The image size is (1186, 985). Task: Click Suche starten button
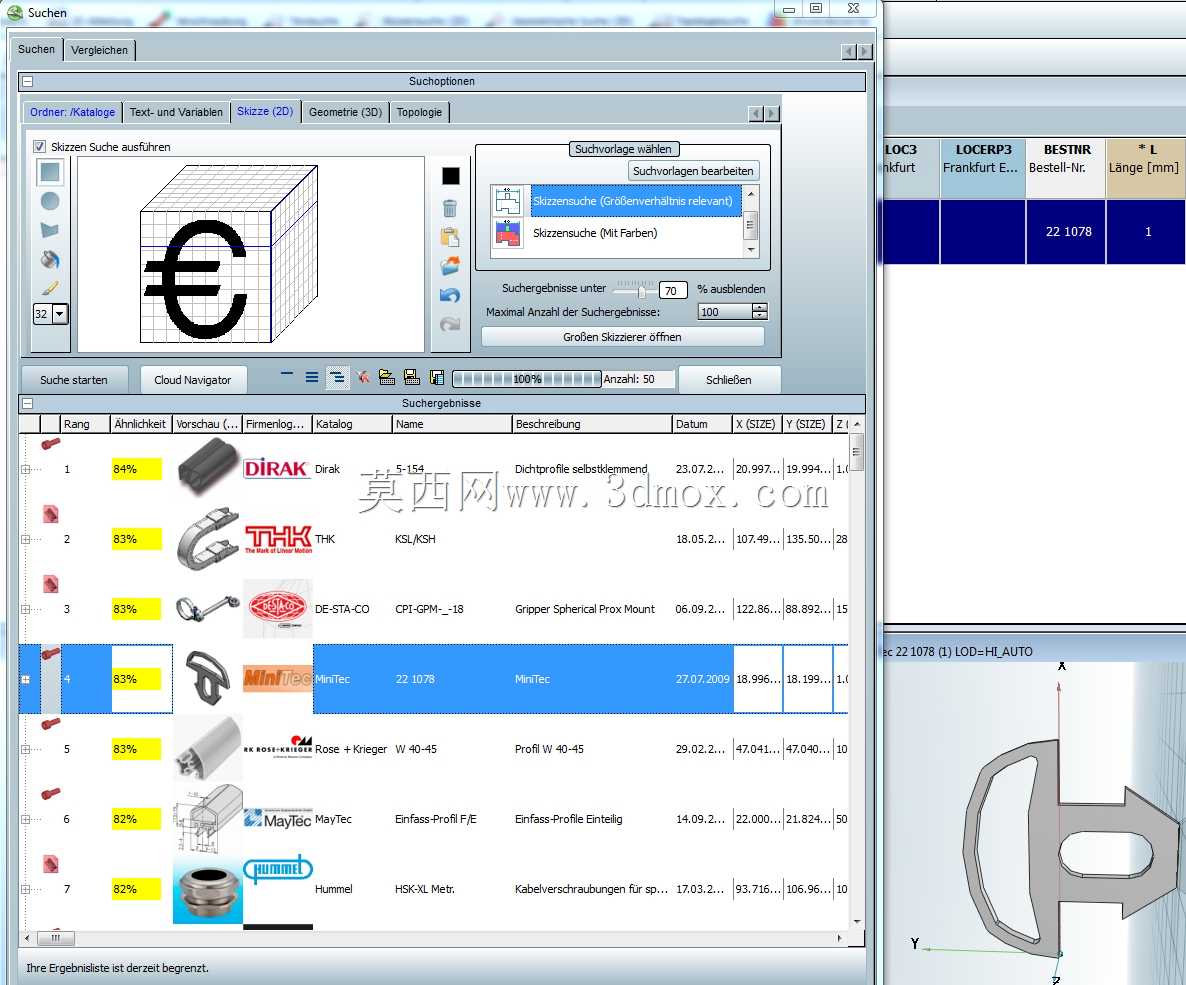(x=74, y=380)
